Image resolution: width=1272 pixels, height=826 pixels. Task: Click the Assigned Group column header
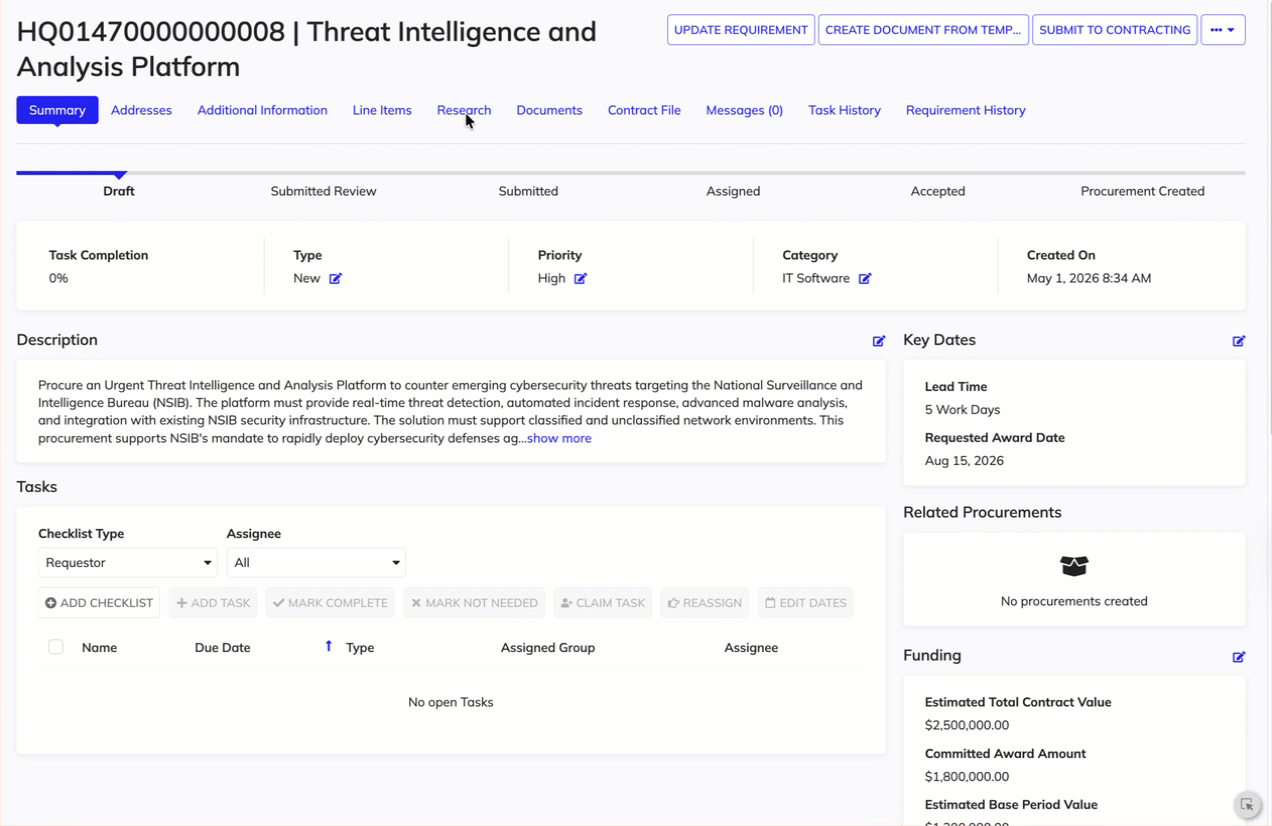[x=548, y=648]
